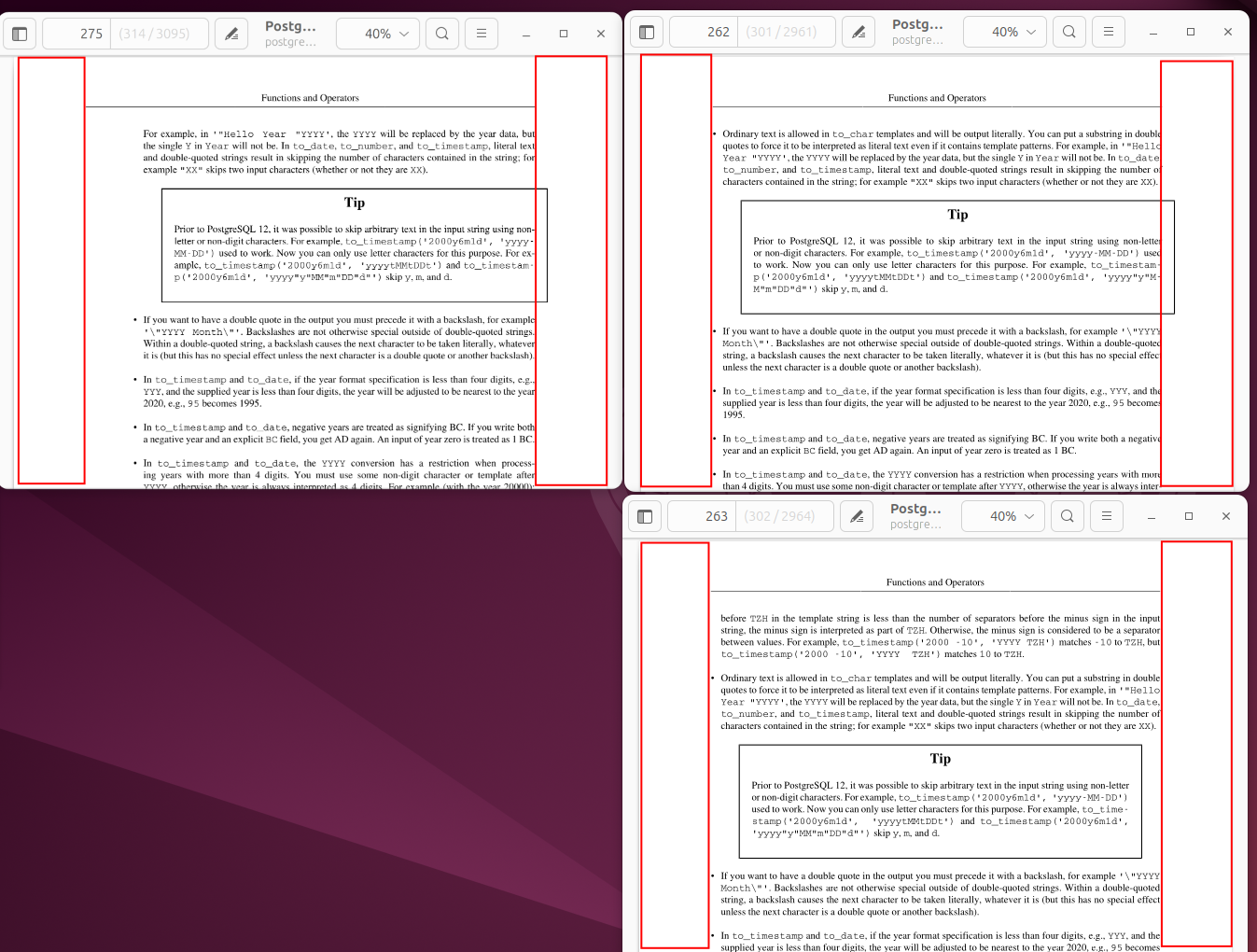Toggle side pane in the page 262 window
The height and width of the screenshot is (952, 1257).
647,32
